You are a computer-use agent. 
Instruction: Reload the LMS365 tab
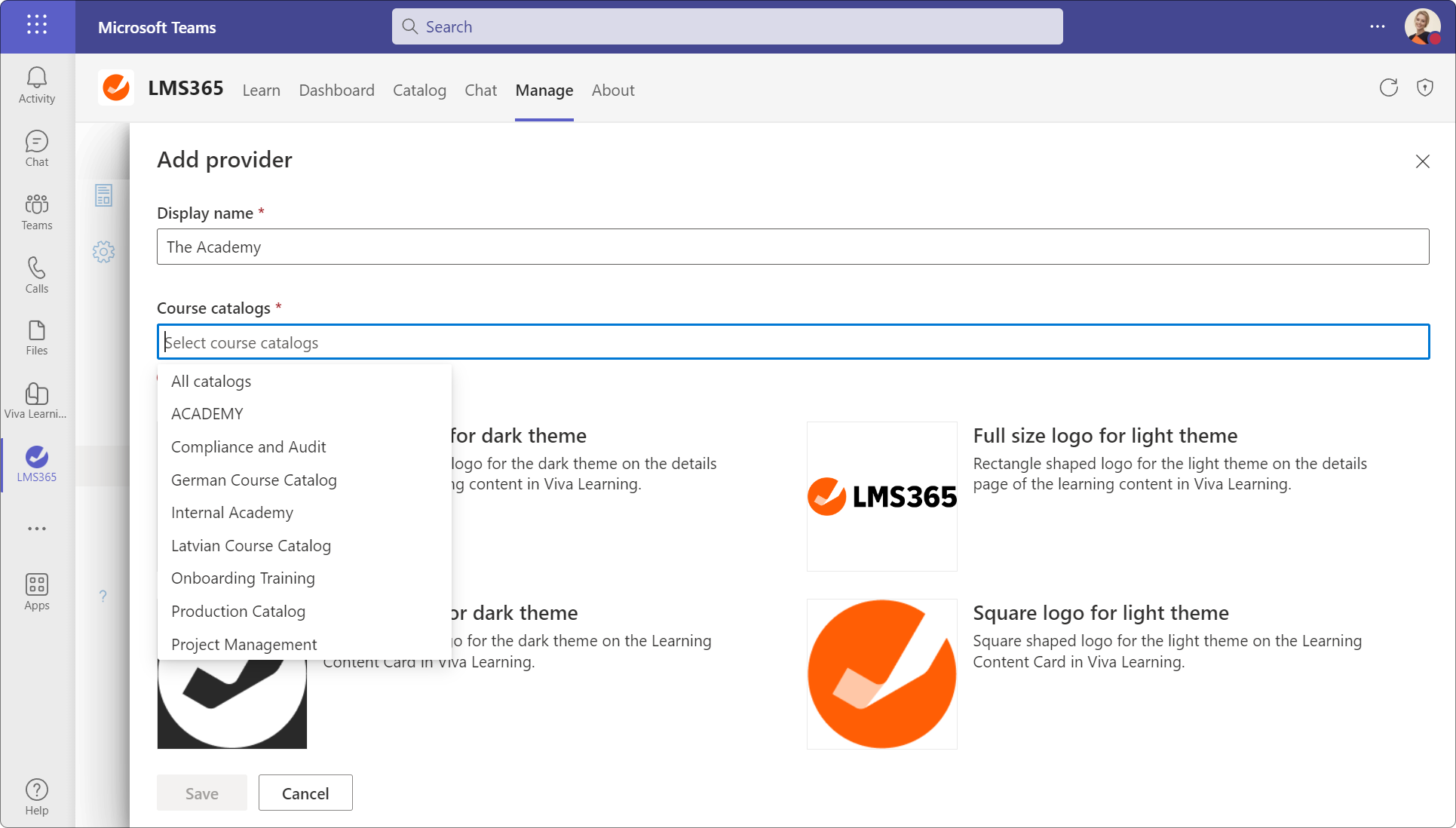pyautogui.click(x=1389, y=88)
